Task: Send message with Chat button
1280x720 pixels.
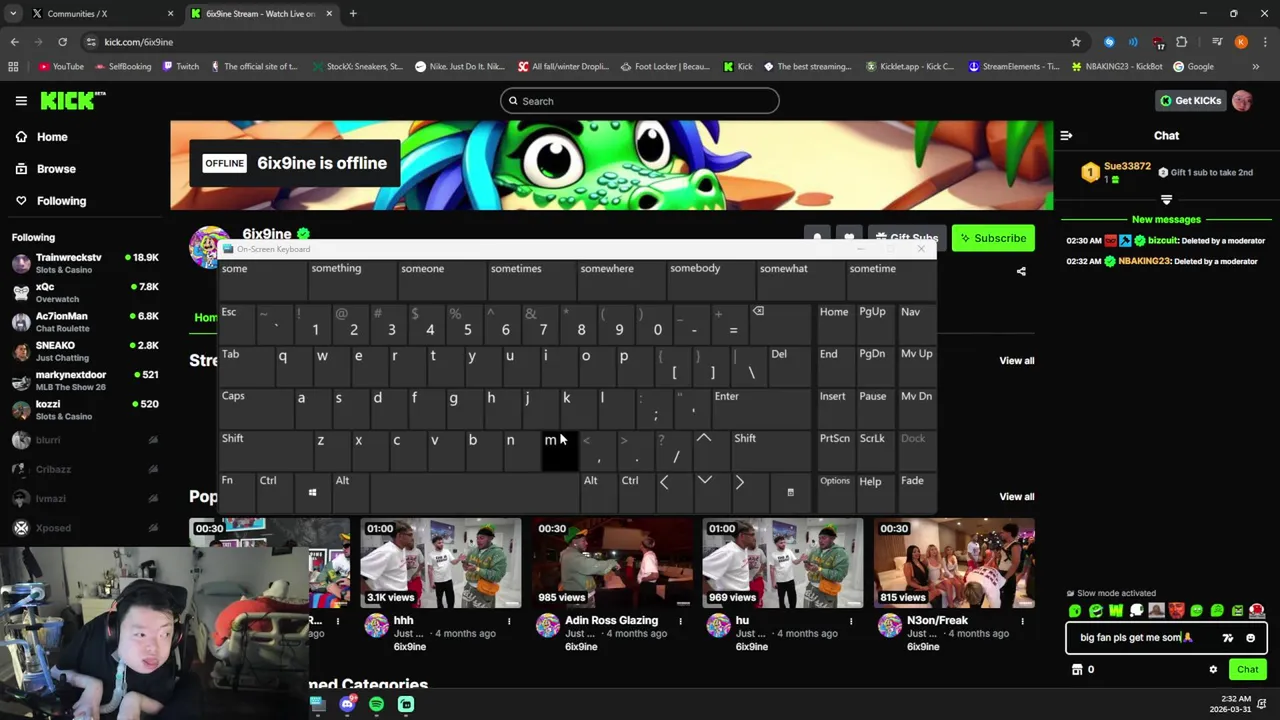Action: [x=1248, y=670]
